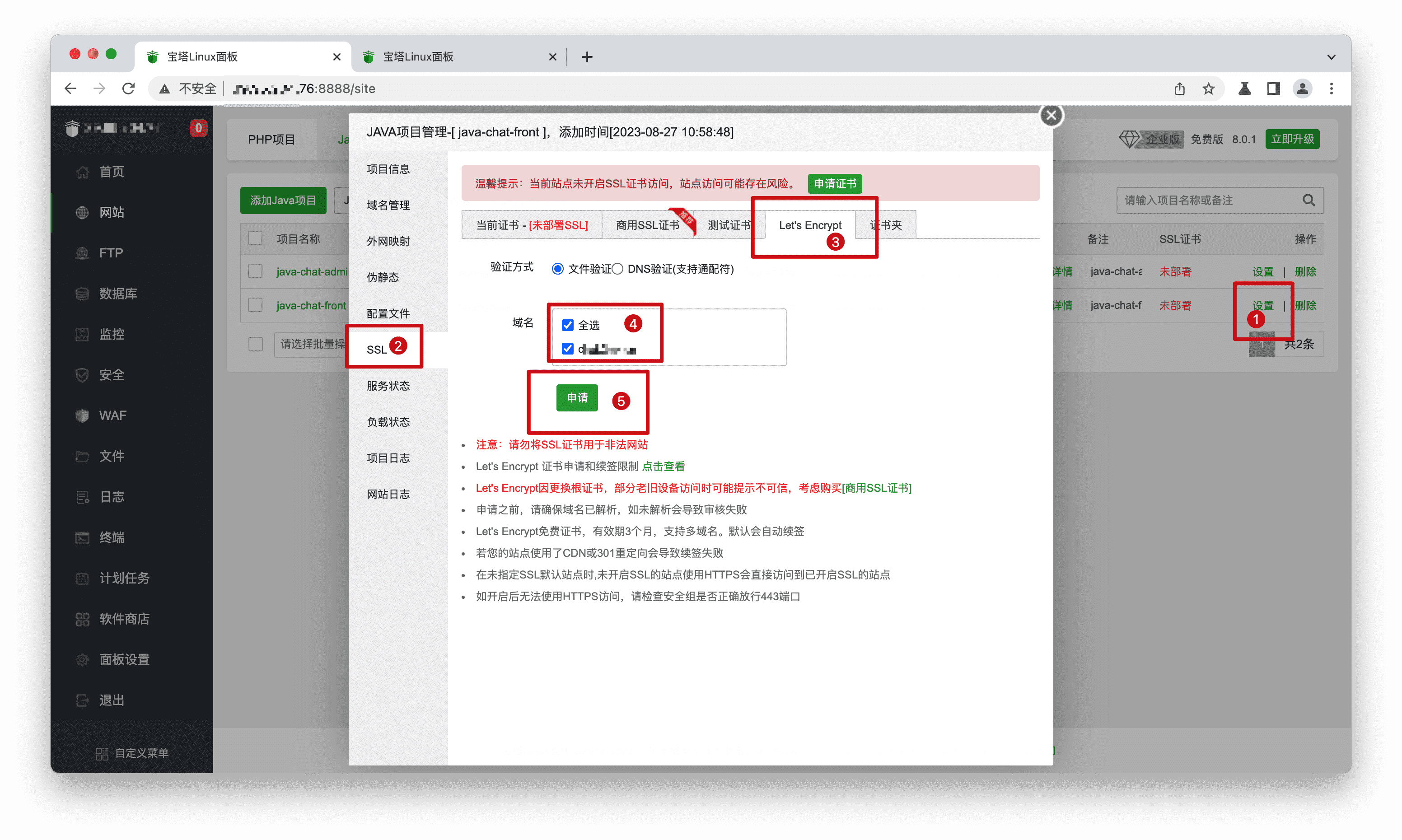The image size is (1402, 840).
Task: Click the browser reload icon
Action: [128, 89]
